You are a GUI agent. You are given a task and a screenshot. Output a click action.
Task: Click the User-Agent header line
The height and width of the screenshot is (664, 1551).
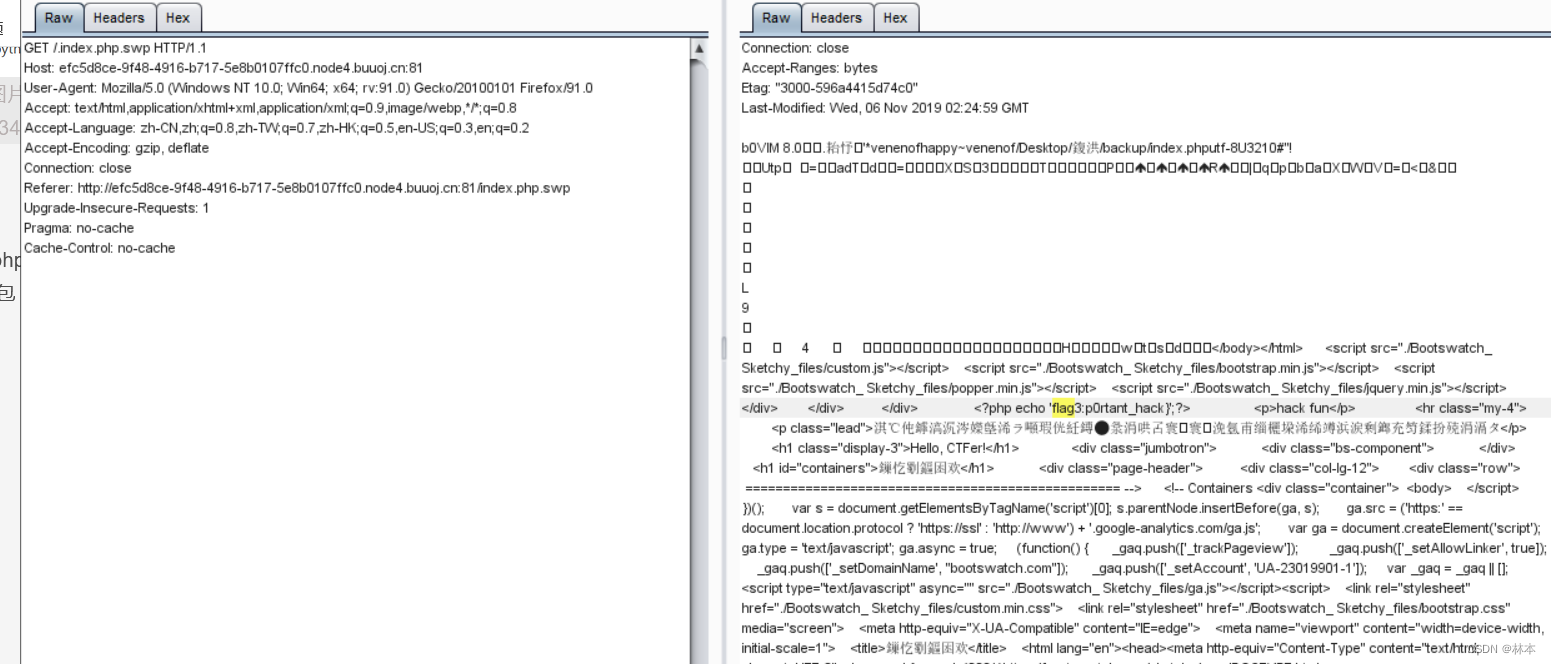(x=308, y=88)
